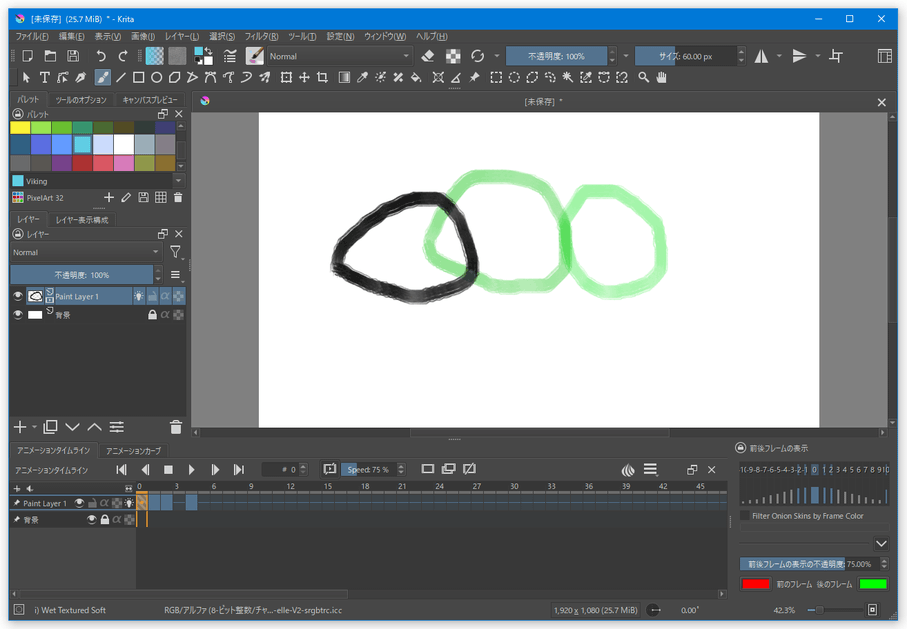Select the Rectangle tool

tap(138, 77)
